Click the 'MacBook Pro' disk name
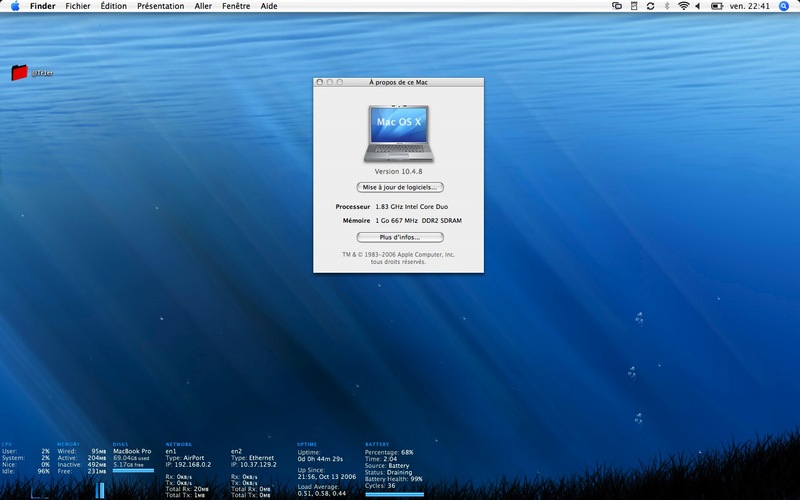 (132, 451)
